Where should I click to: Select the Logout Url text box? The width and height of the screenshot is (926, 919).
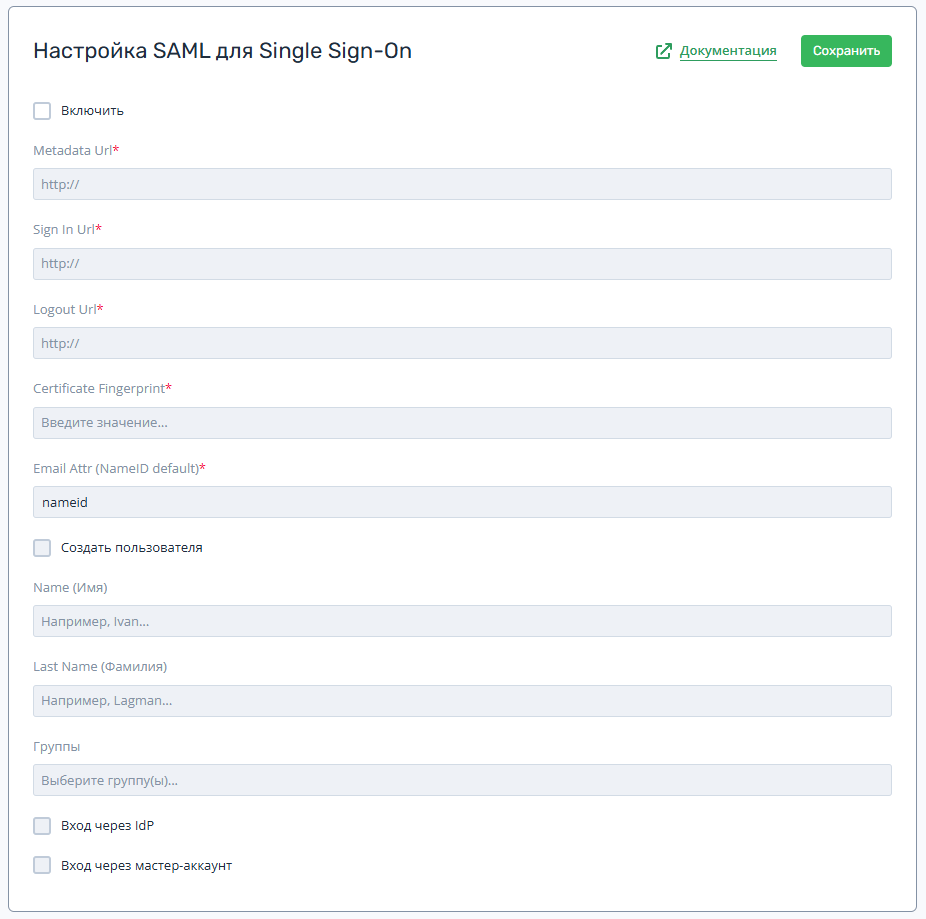pos(462,343)
